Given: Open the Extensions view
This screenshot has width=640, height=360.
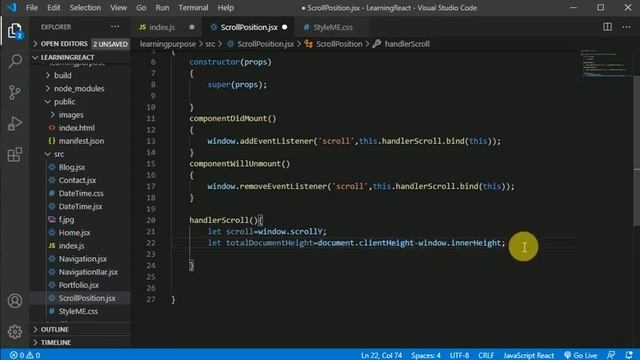Looking at the screenshot, I should [x=15, y=154].
